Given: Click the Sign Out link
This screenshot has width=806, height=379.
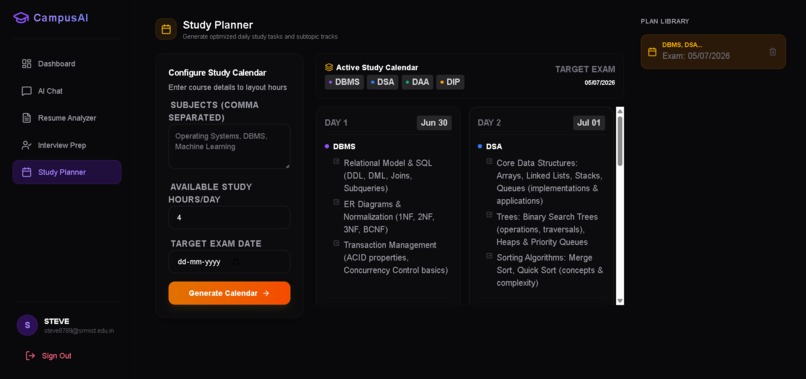Looking at the screenshot, I should 57,356.
